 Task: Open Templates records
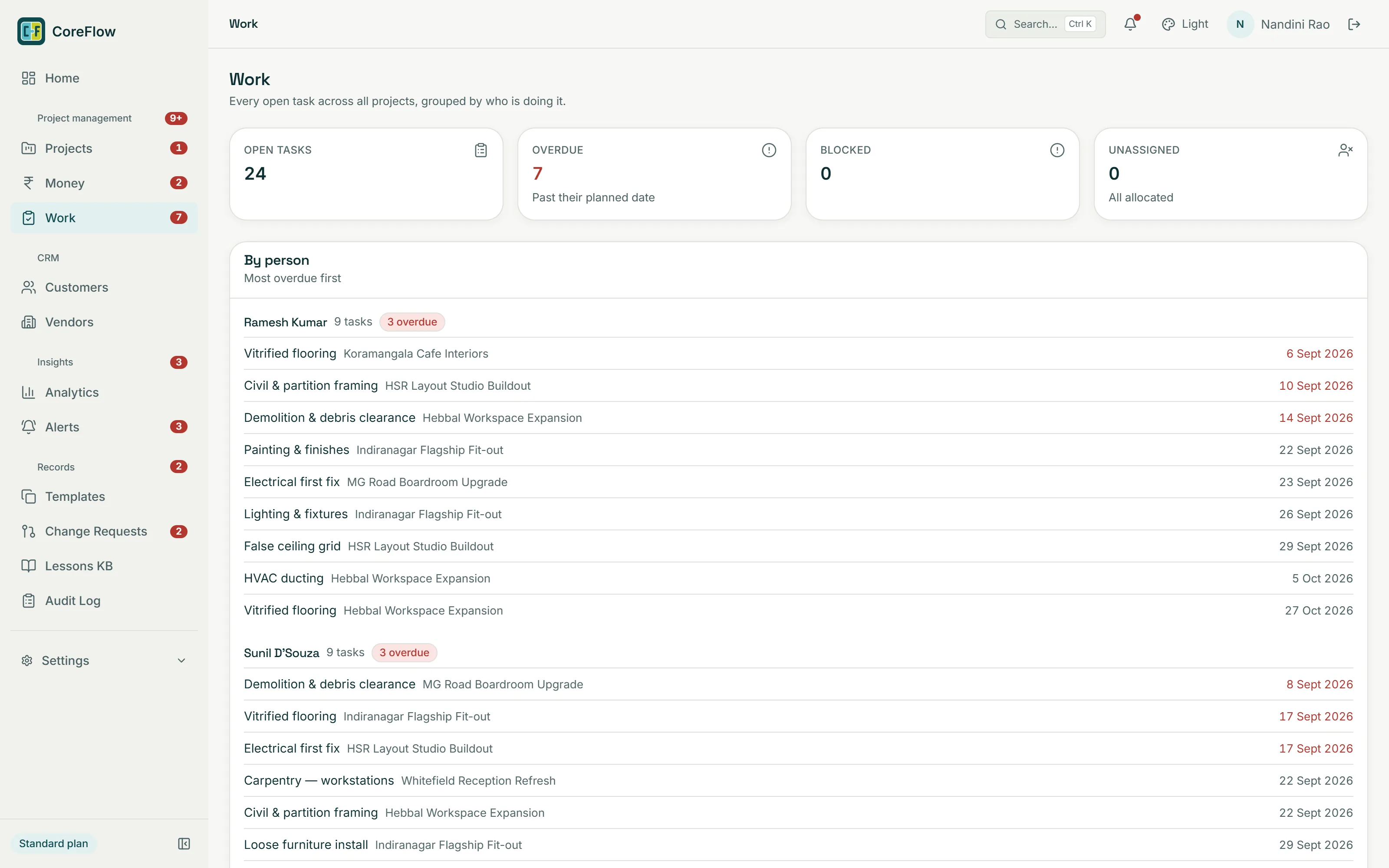104,496
